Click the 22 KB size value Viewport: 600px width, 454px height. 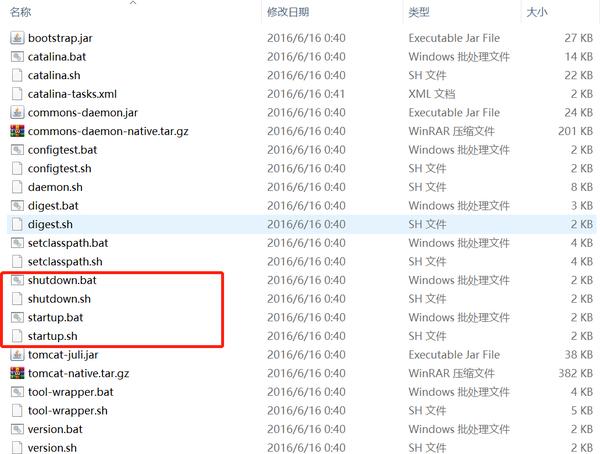pyautogui.click(x=579, y=75)
